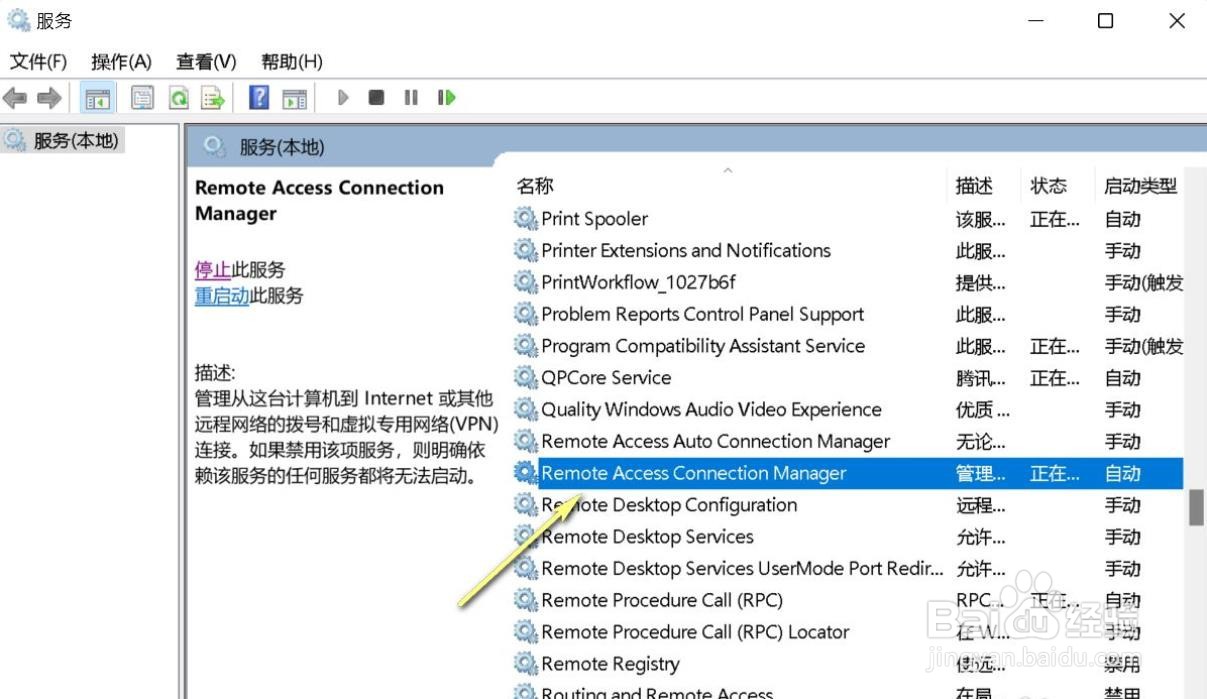Screen dimensions: 1207x699
Task: Sort by the 状态 column header
Action: (1049, 186)
